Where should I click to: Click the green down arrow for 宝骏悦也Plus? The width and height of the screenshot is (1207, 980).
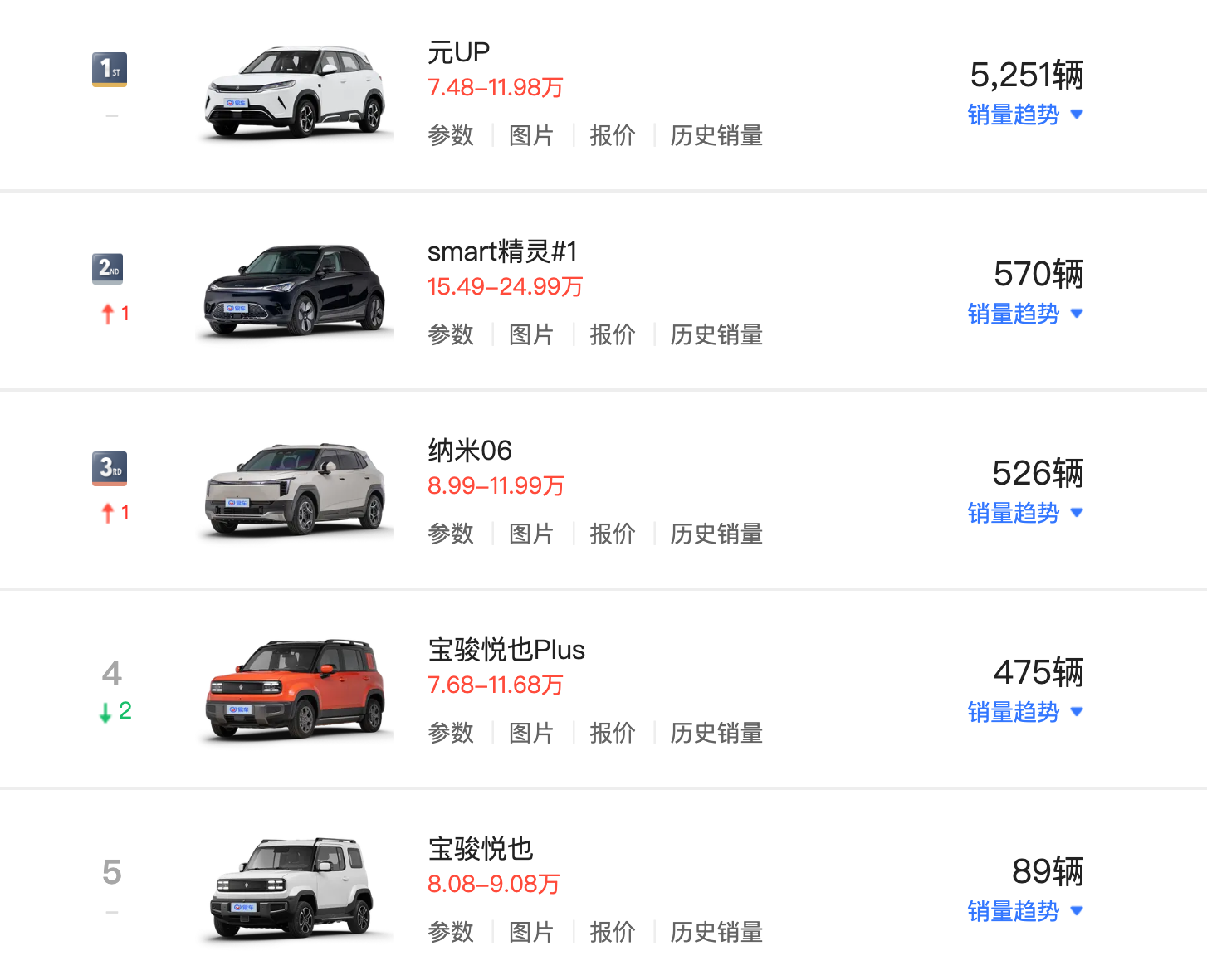pos(105,712)
